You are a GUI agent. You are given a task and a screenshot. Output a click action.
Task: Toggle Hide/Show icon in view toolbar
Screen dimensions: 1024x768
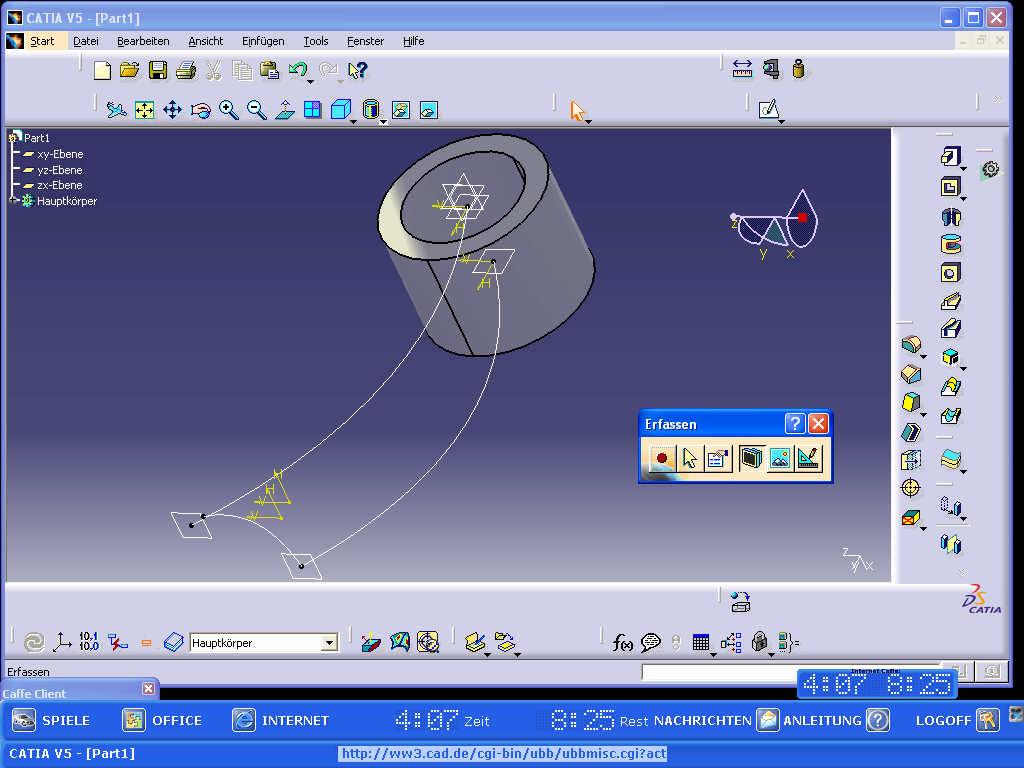coord(401,110)
